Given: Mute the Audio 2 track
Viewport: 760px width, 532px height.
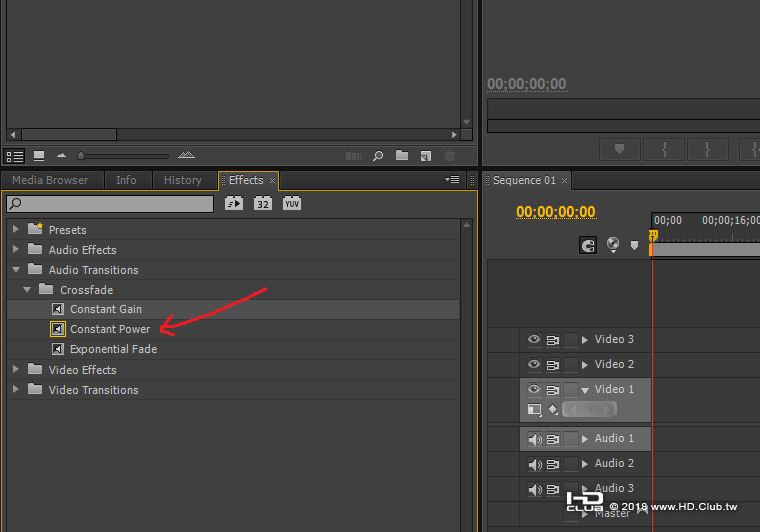Looking at the screenshot, I should (535, 464).
